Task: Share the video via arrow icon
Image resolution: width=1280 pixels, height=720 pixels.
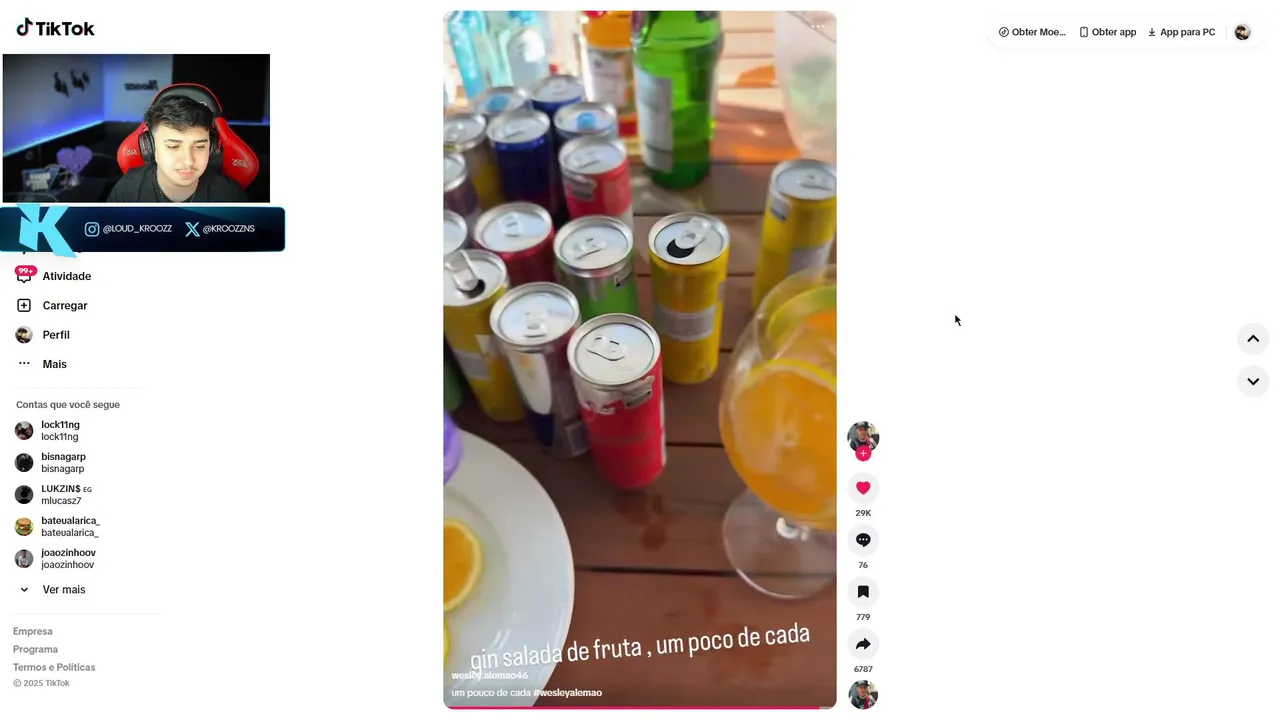Action: pos(863,644)
